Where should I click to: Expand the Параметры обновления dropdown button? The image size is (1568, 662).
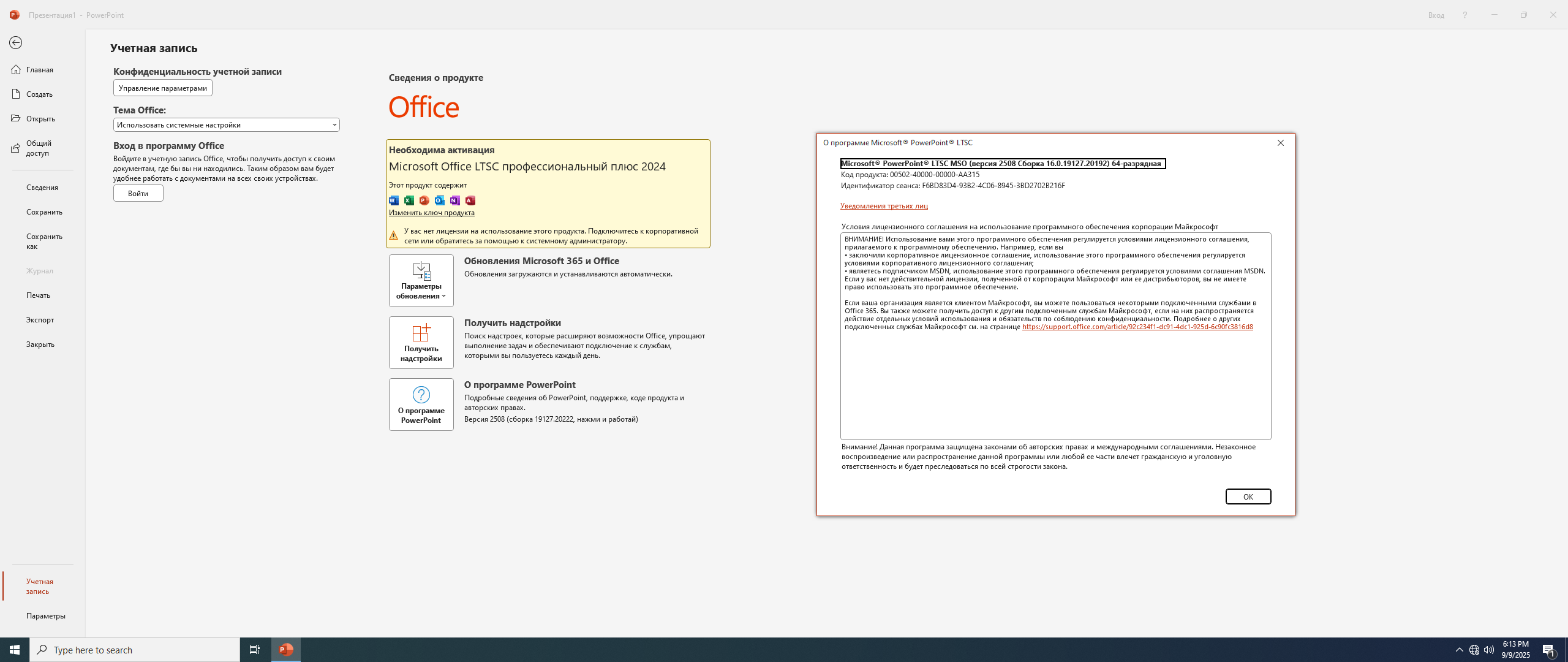pos(421,281)
